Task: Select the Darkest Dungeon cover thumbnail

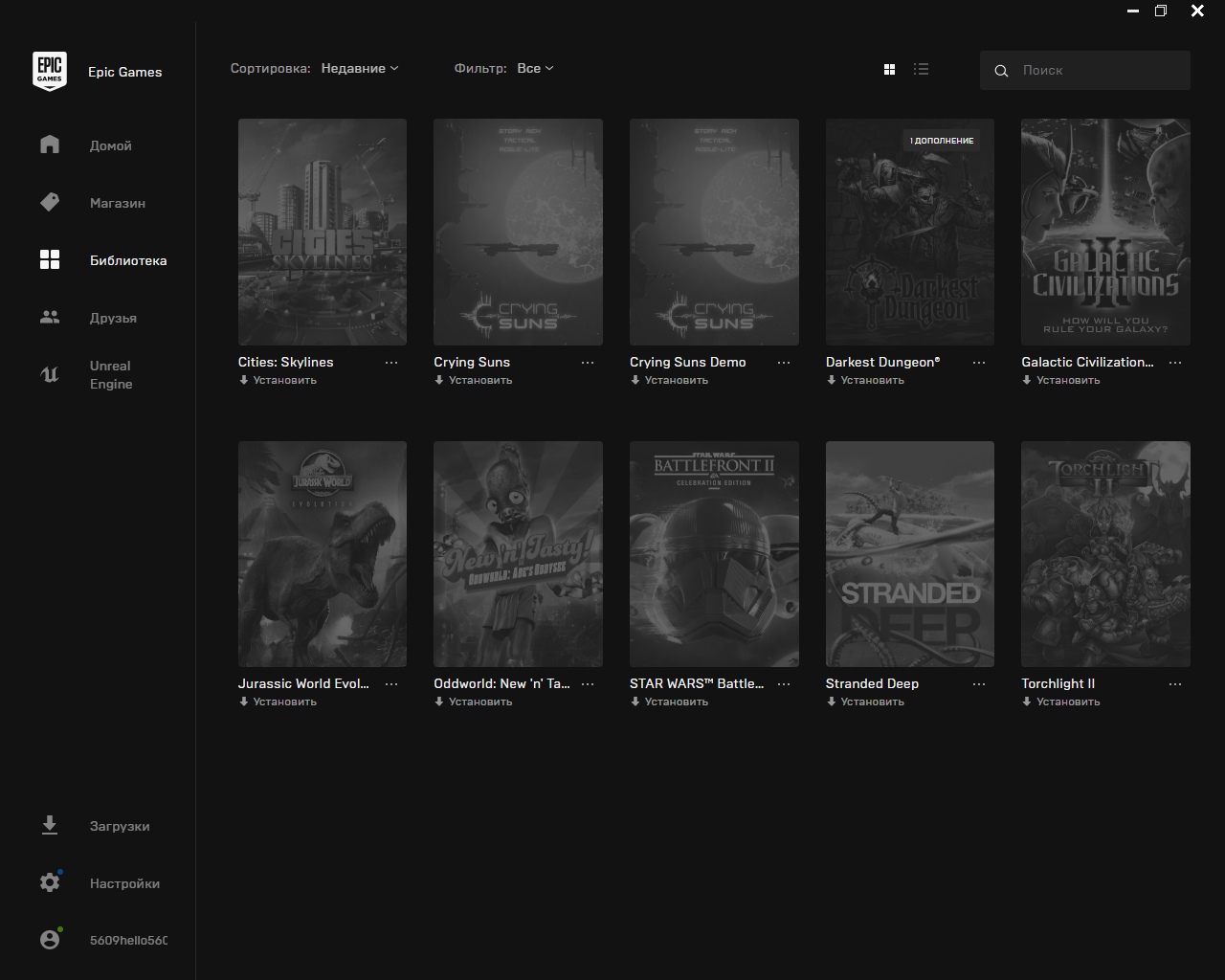Action: click(x=910, y=232)
